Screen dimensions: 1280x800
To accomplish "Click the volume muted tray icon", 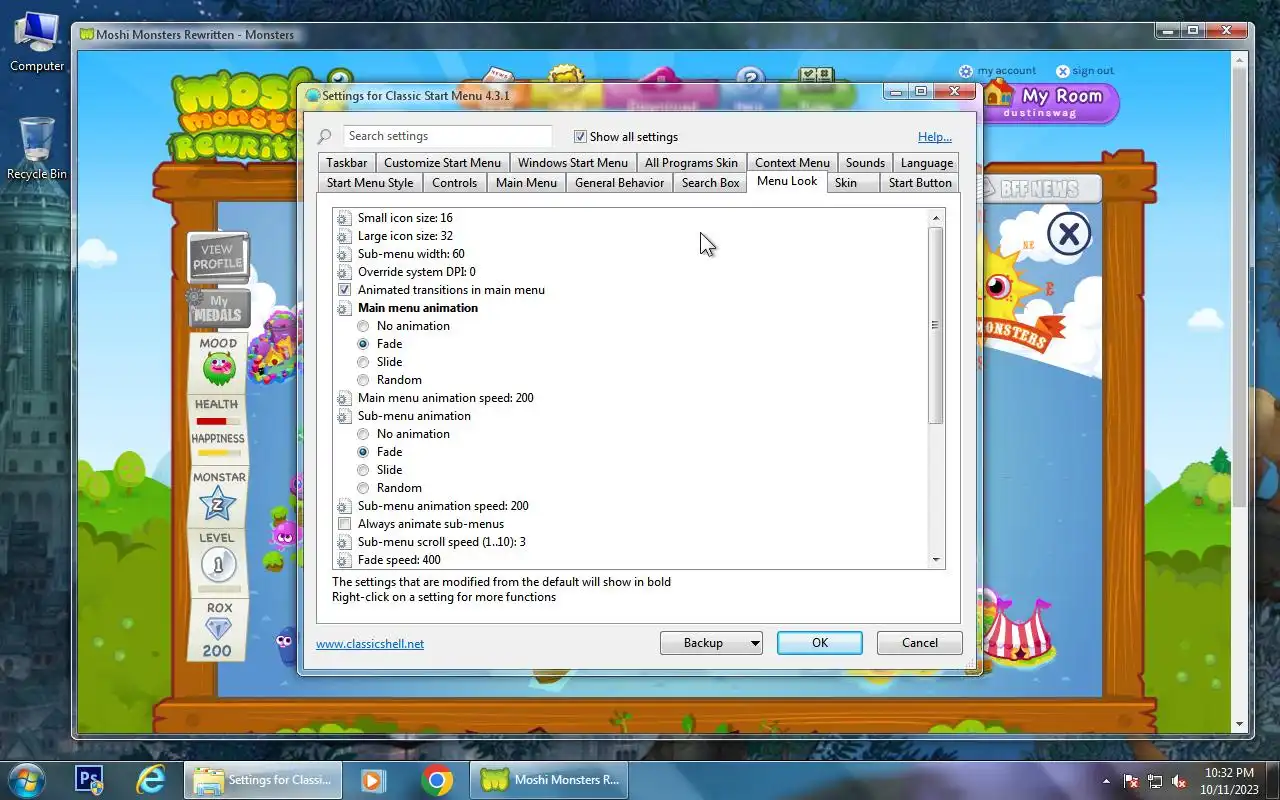I will pyautogui.click(x=1179, y=781).
